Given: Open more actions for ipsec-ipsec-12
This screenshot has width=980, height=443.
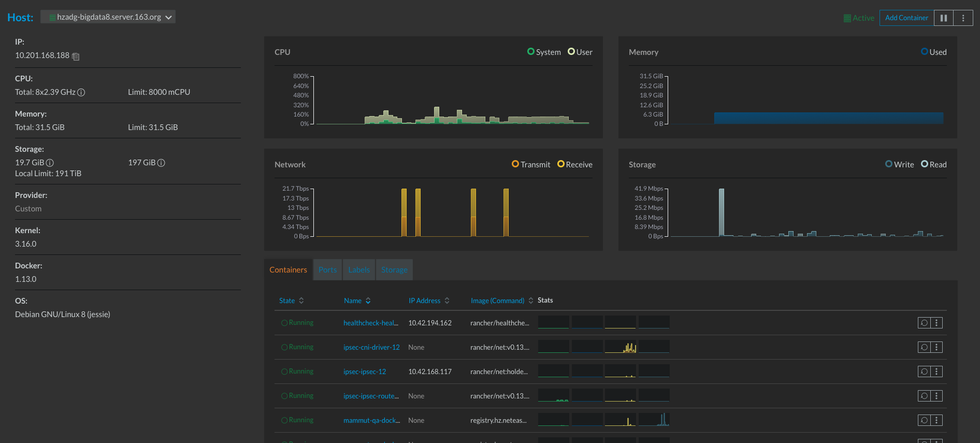Looking at the screenshot, I should tap(936, 371).
